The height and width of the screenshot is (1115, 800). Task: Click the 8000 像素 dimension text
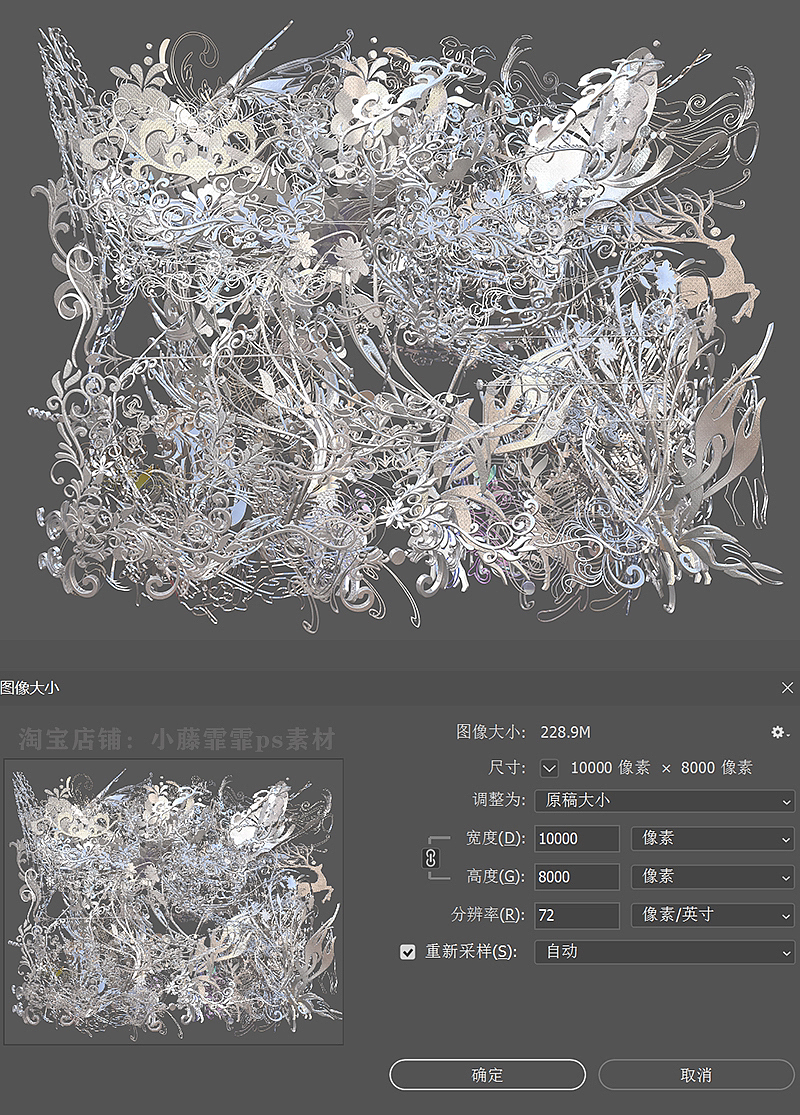pyautogui.click(x=716, y=768)
